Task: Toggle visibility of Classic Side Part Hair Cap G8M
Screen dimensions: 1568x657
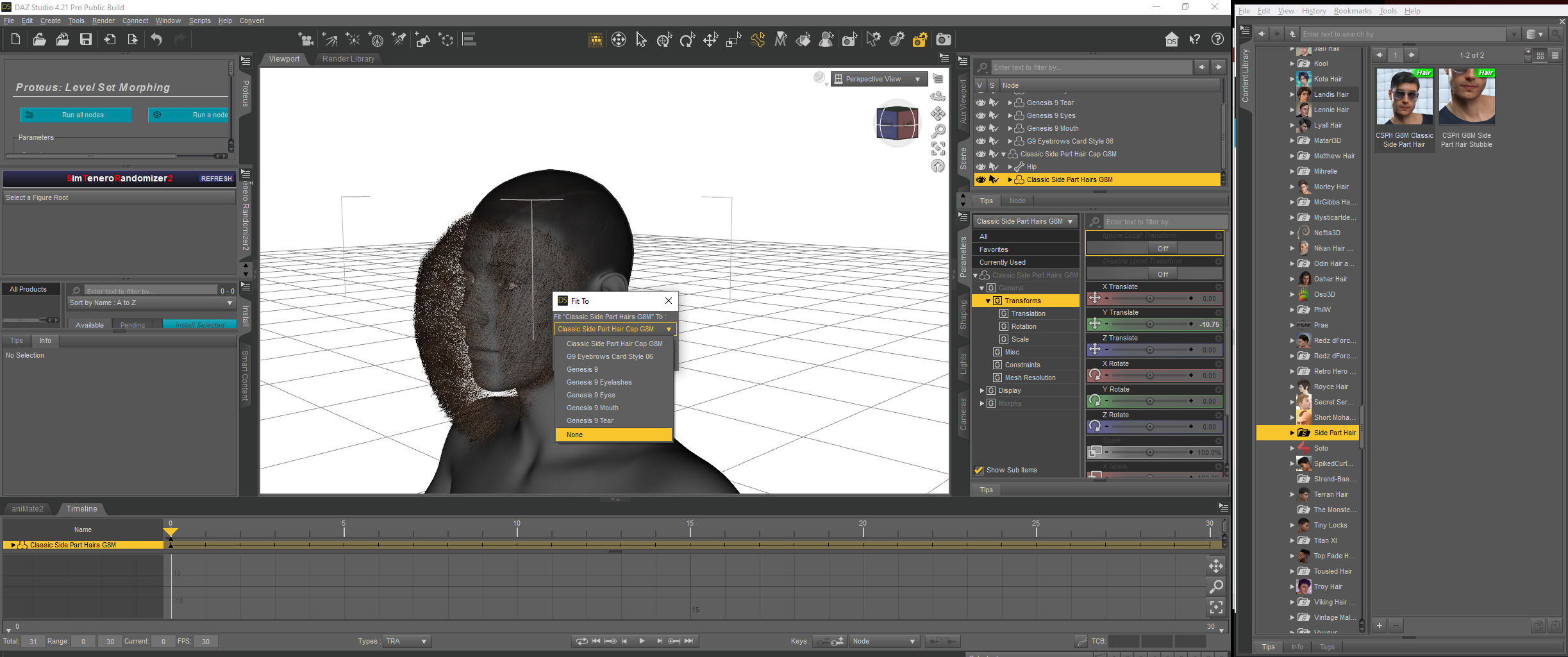Action: click(981, 154)
